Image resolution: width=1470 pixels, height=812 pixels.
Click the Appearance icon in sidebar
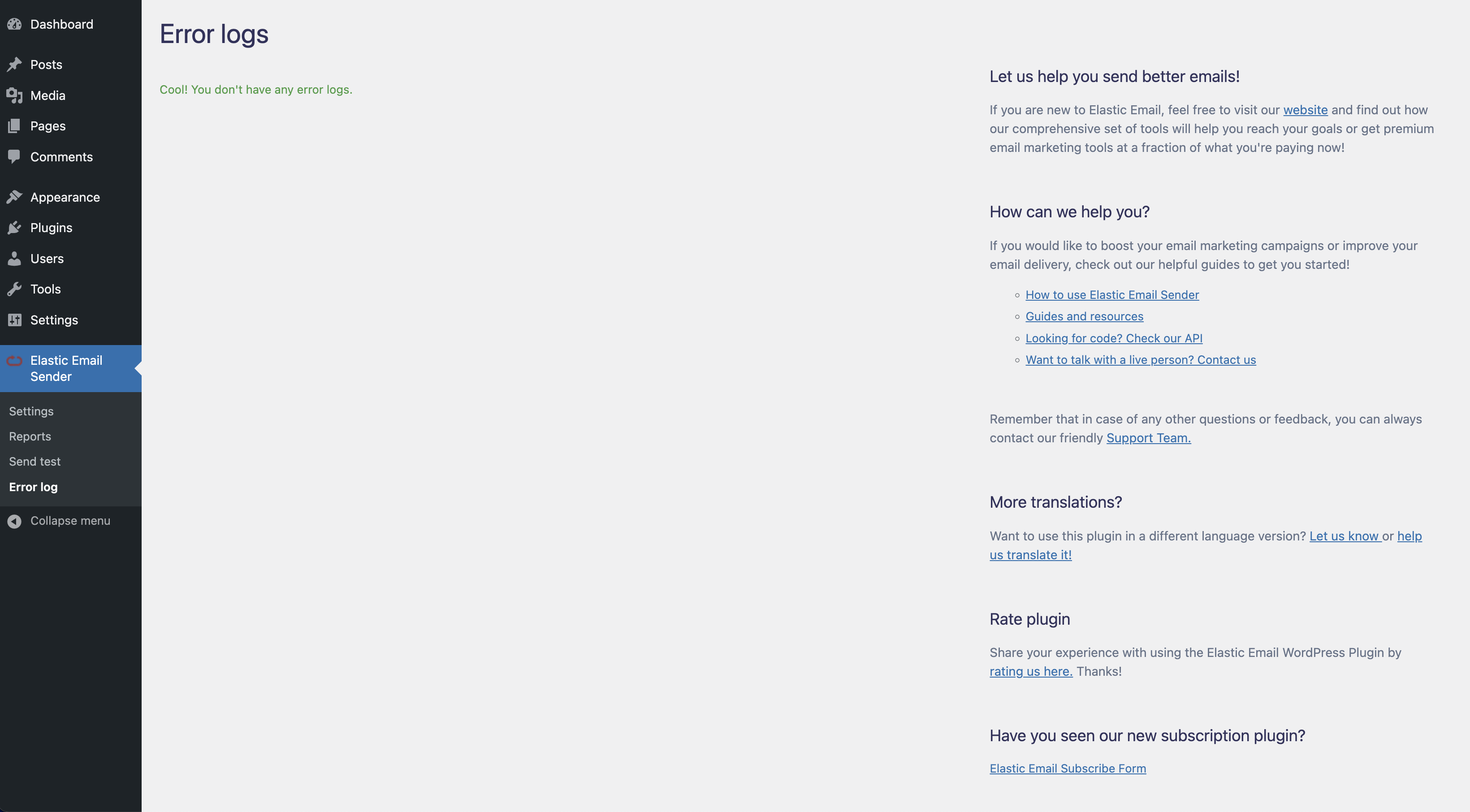pyautogui.click(x=14, y=198)
